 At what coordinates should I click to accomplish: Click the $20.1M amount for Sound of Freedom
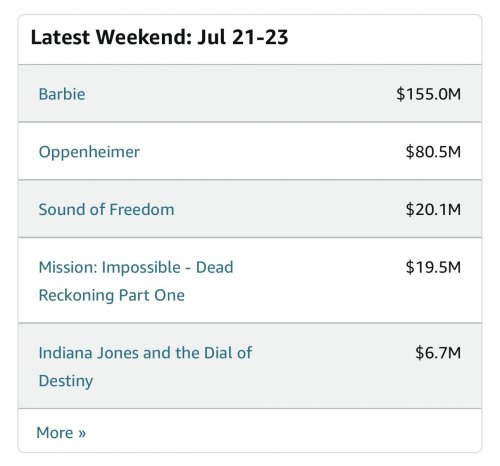click(433, 210)
